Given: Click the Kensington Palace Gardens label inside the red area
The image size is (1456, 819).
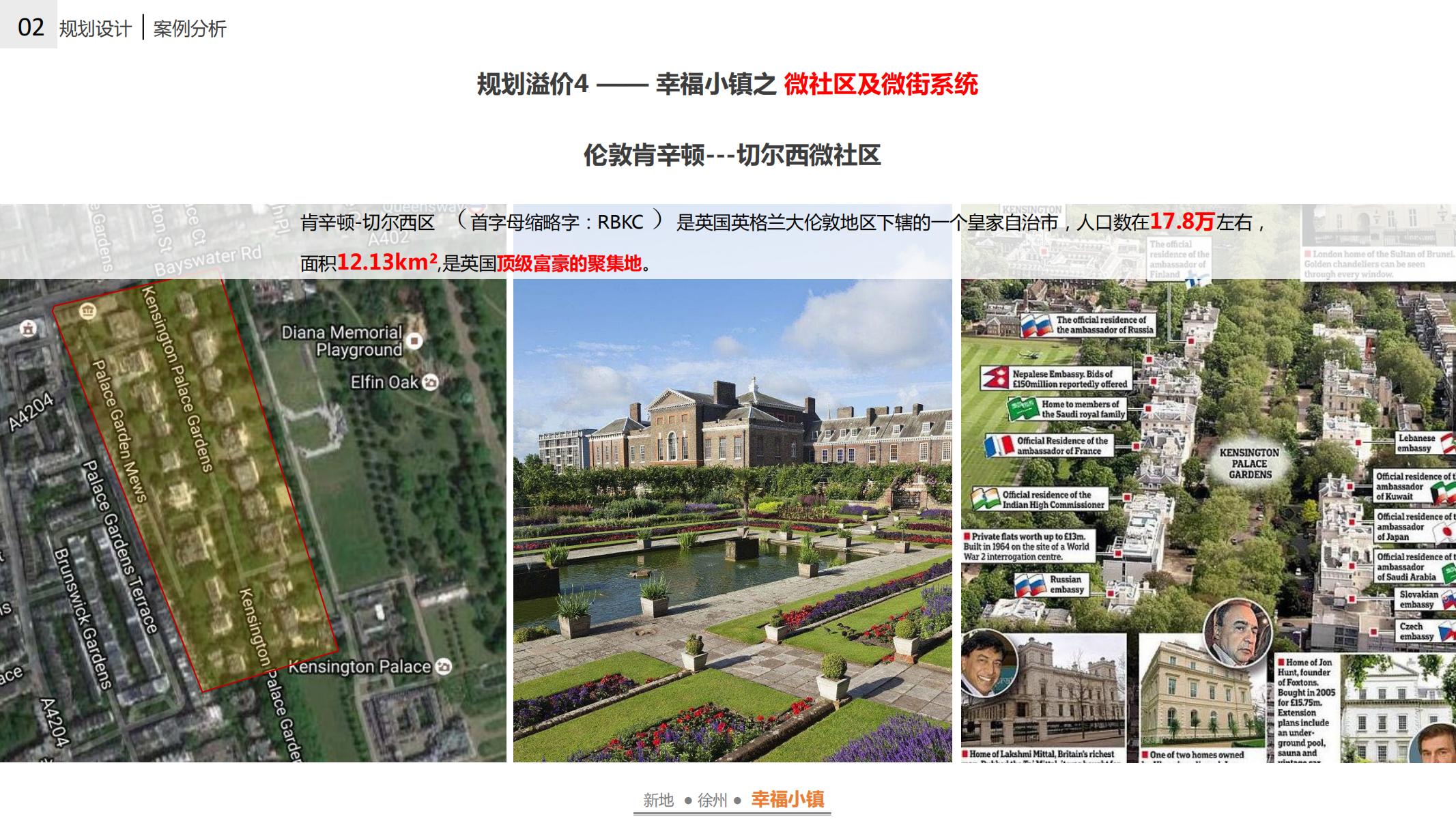Looking at the screenshot, I should click(177, 379).
